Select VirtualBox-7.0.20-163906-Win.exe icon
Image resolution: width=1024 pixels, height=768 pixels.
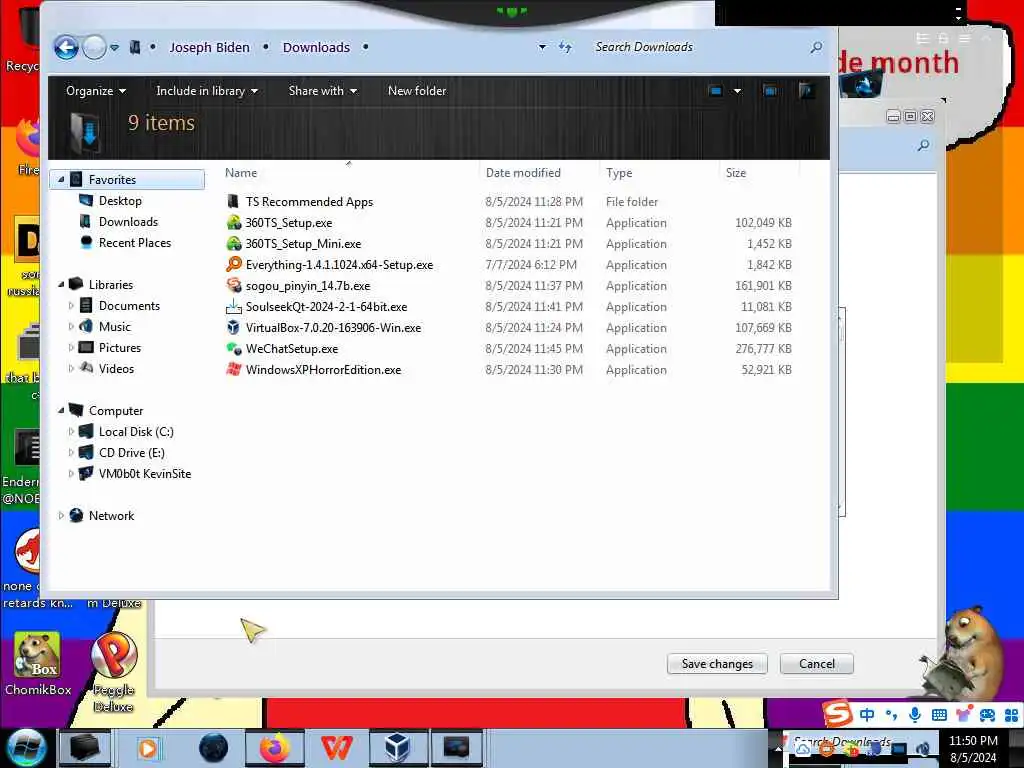pos(233,327)
